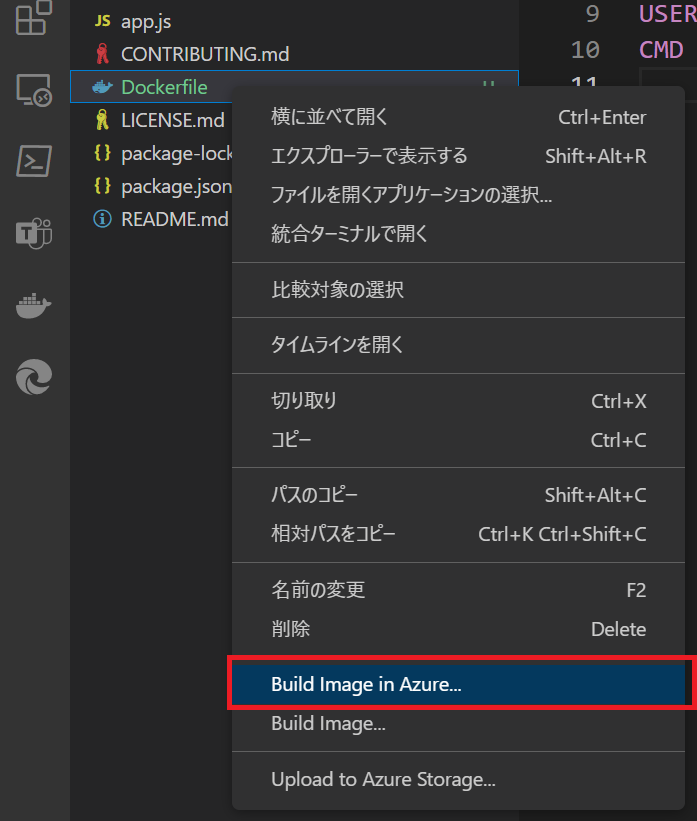
Task: Open the Extensions view icon
Action: click(34, 17)
